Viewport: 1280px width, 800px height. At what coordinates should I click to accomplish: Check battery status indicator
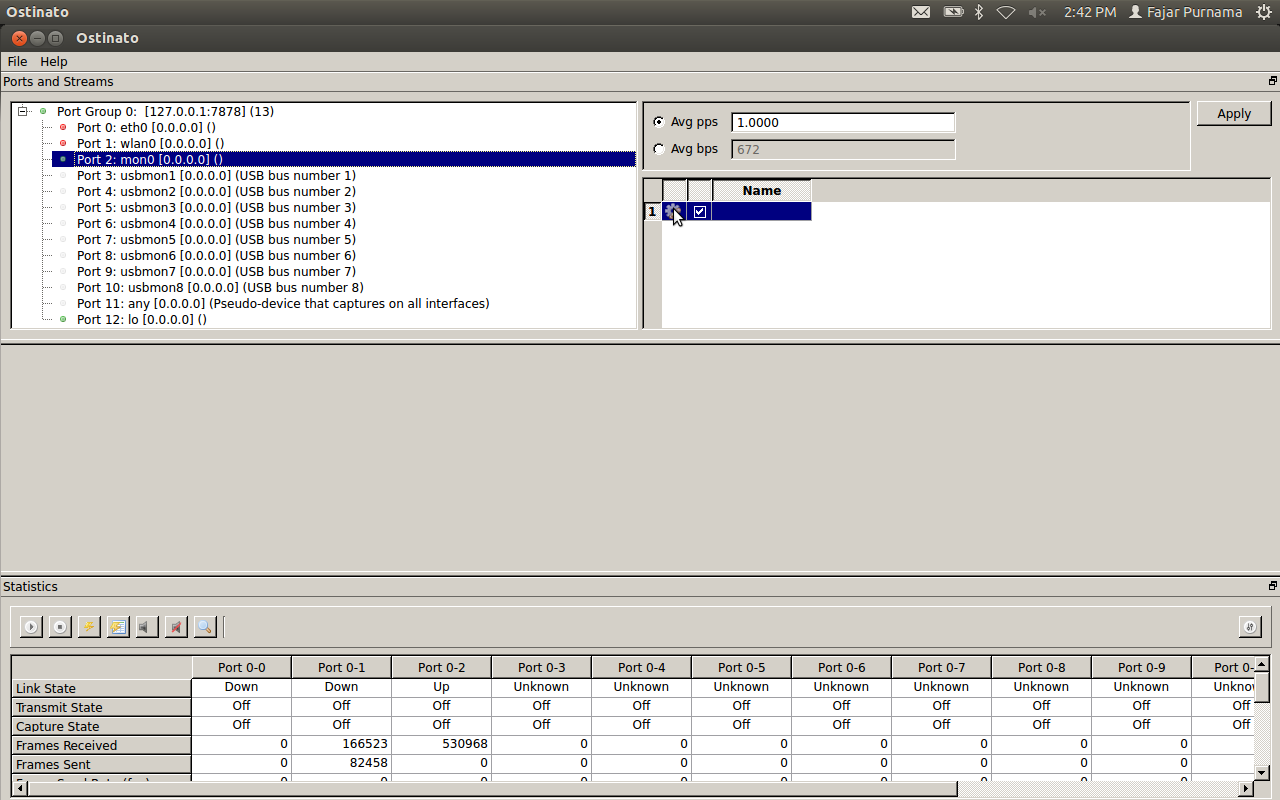953,12
